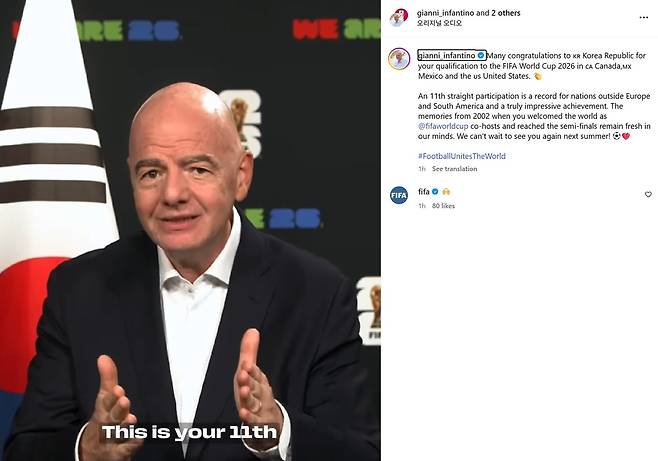Screen dimensions: 658x461
Task: View the 80 likes on the fifa comment
Action: click(x=443, y=206)
